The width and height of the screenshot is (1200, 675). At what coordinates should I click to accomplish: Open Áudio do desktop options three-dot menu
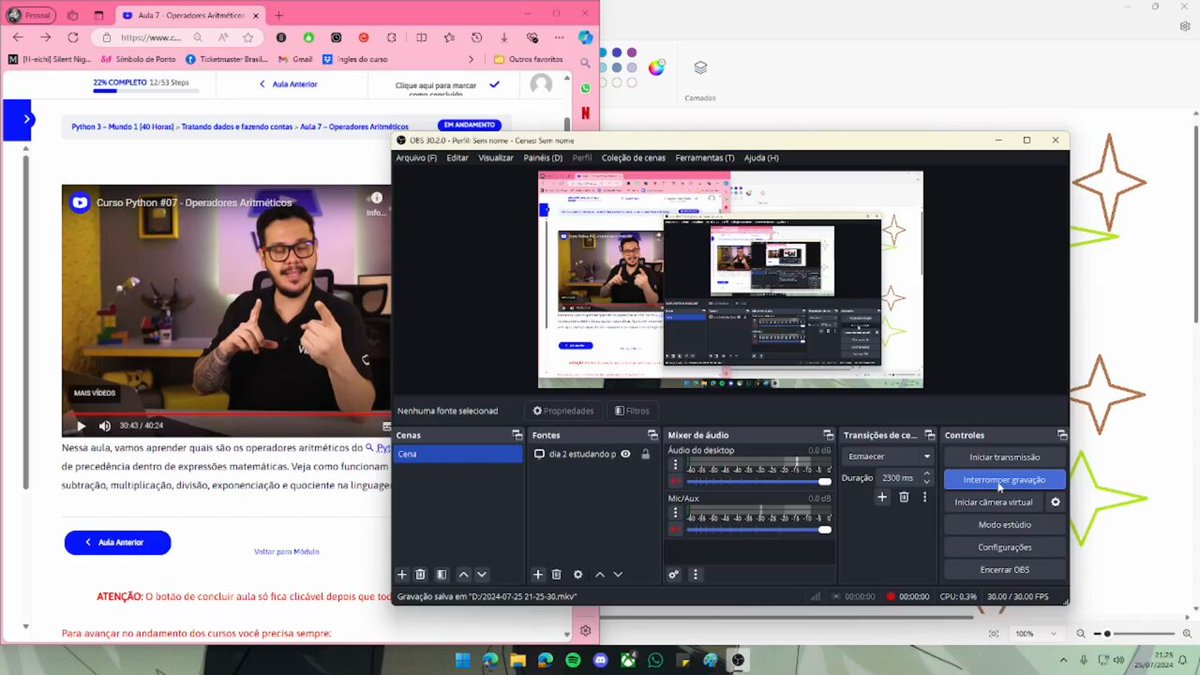[x=675, y=465]
